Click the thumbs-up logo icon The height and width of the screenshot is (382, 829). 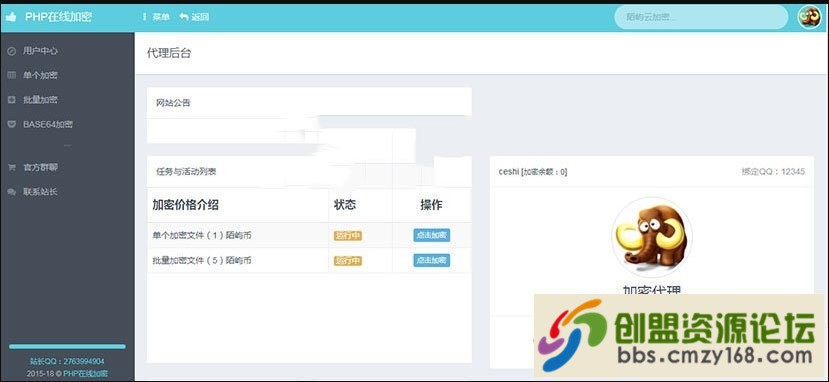click(11, 17)
